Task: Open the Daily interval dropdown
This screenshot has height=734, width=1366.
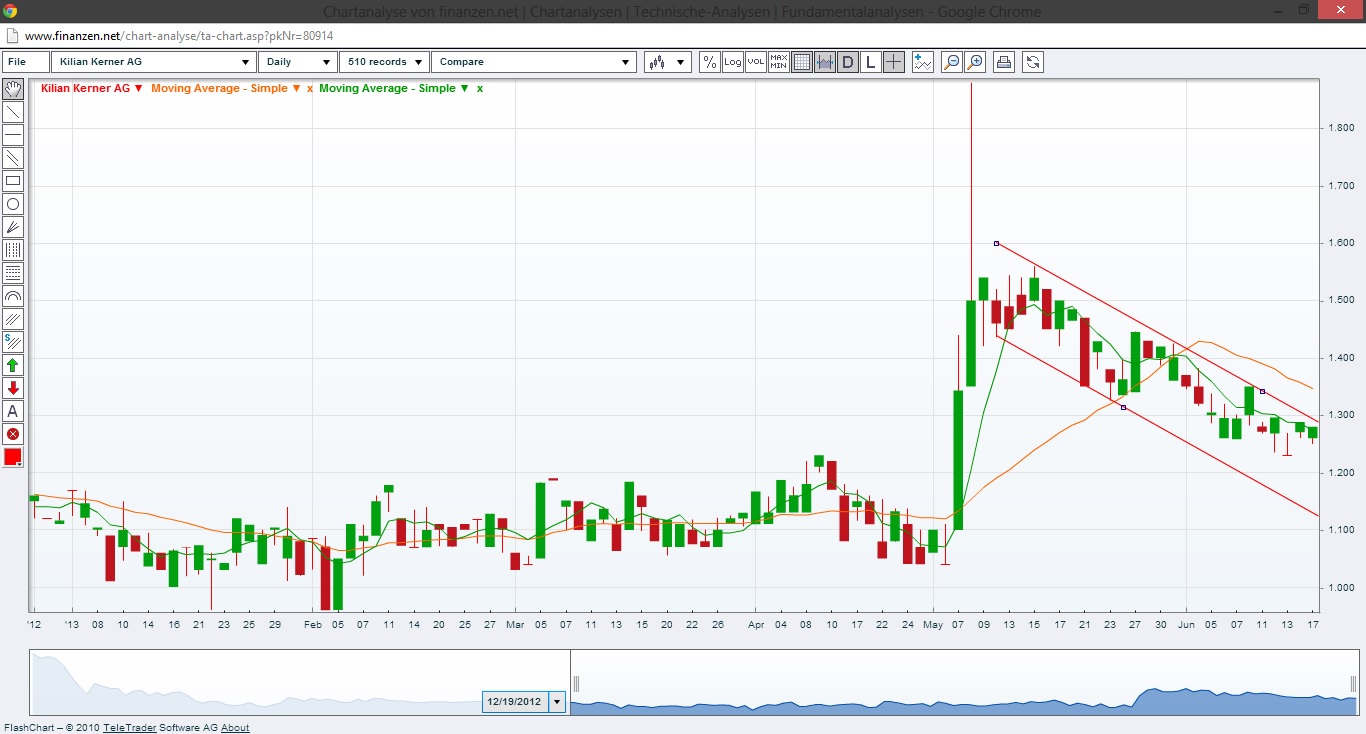Action: [x=298, y=62]
